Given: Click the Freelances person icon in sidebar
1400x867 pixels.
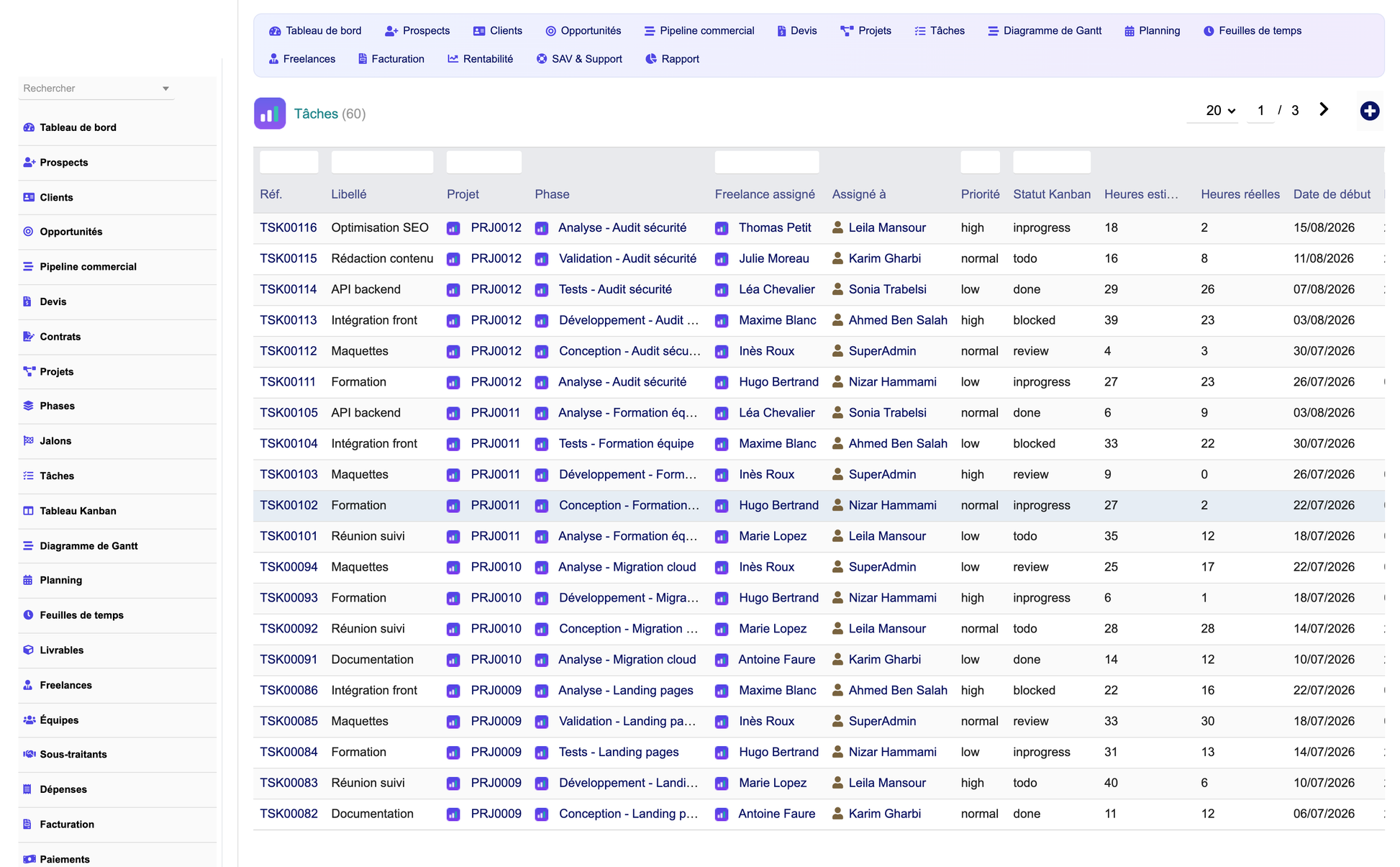Looking at the screenshot, I should (x=29, y=685).
